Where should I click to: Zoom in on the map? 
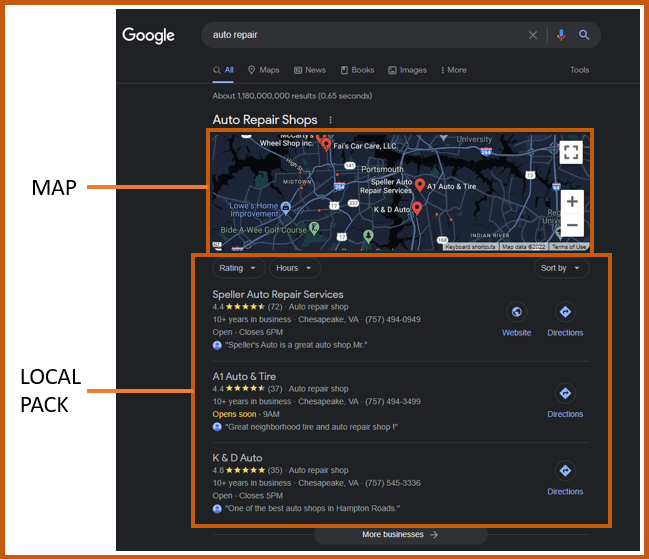(x=572, y=202)
